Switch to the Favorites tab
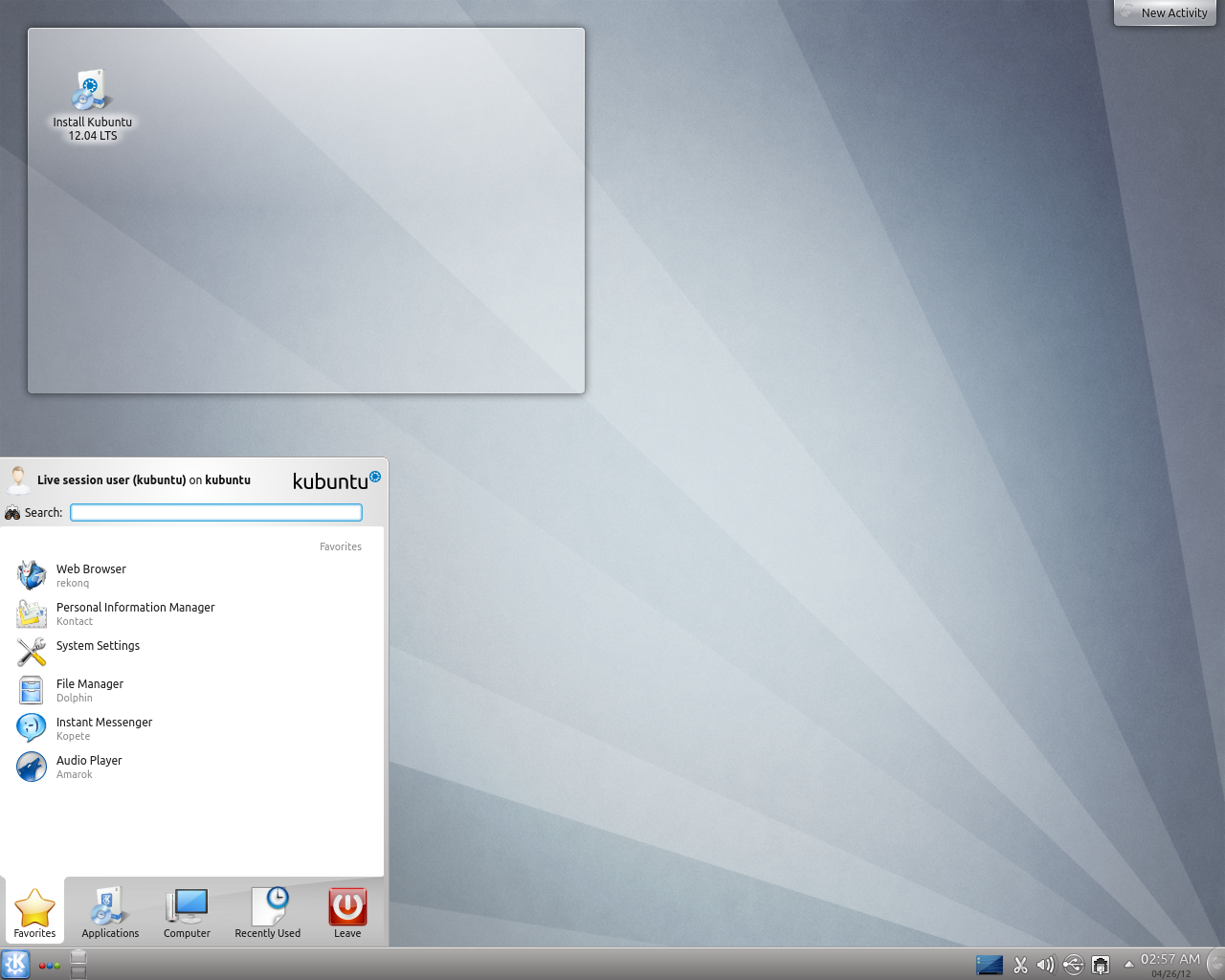 tap(34, 912)
